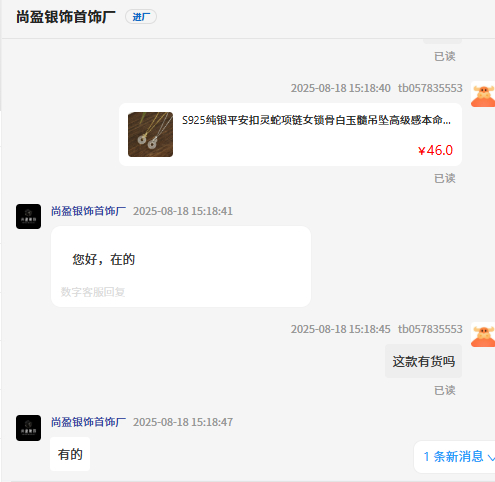Click the 数字客服回复 label
This screenshot has height=482, width=495.
(x=93, y=292)
